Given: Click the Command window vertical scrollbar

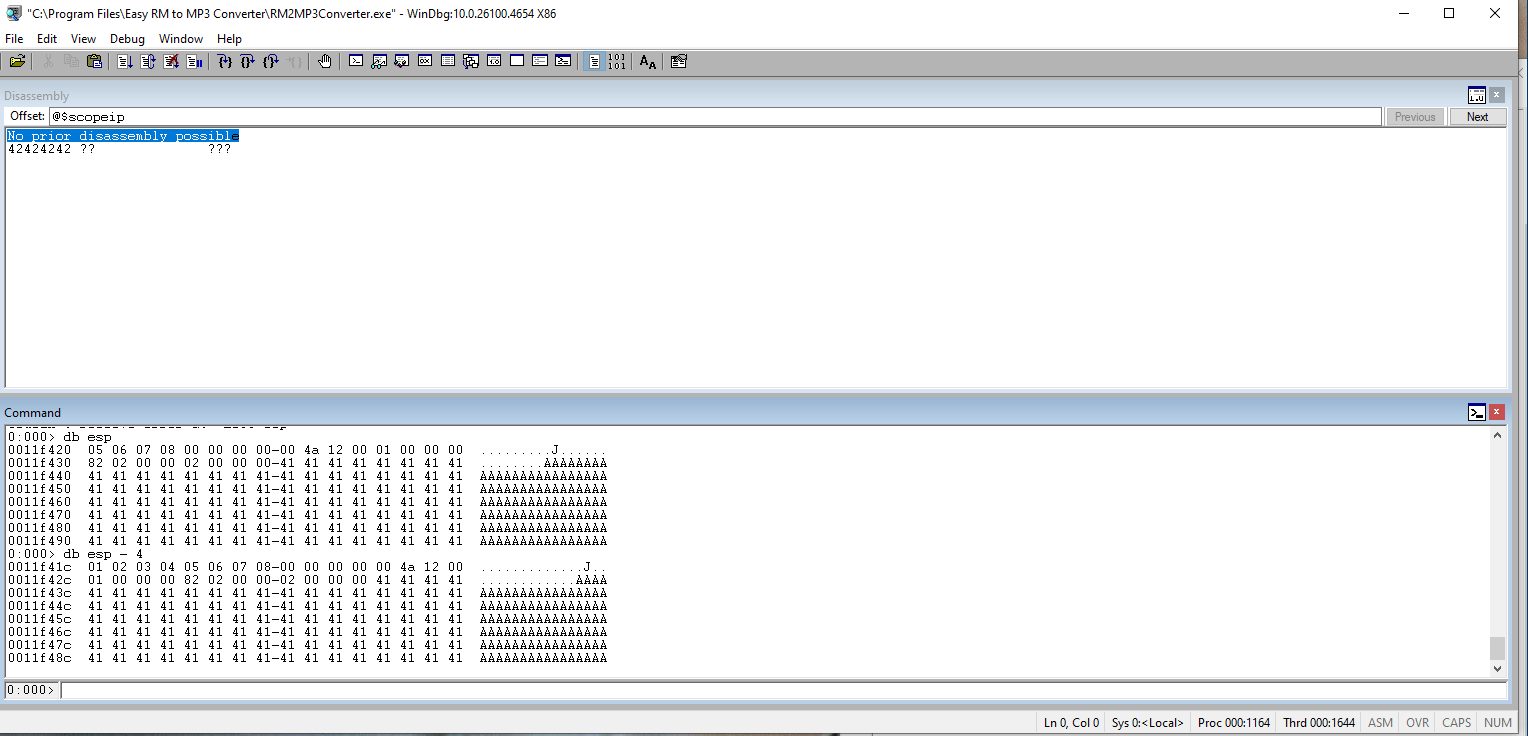Looking at the screenshot, I should click(x=1497, y=550).
